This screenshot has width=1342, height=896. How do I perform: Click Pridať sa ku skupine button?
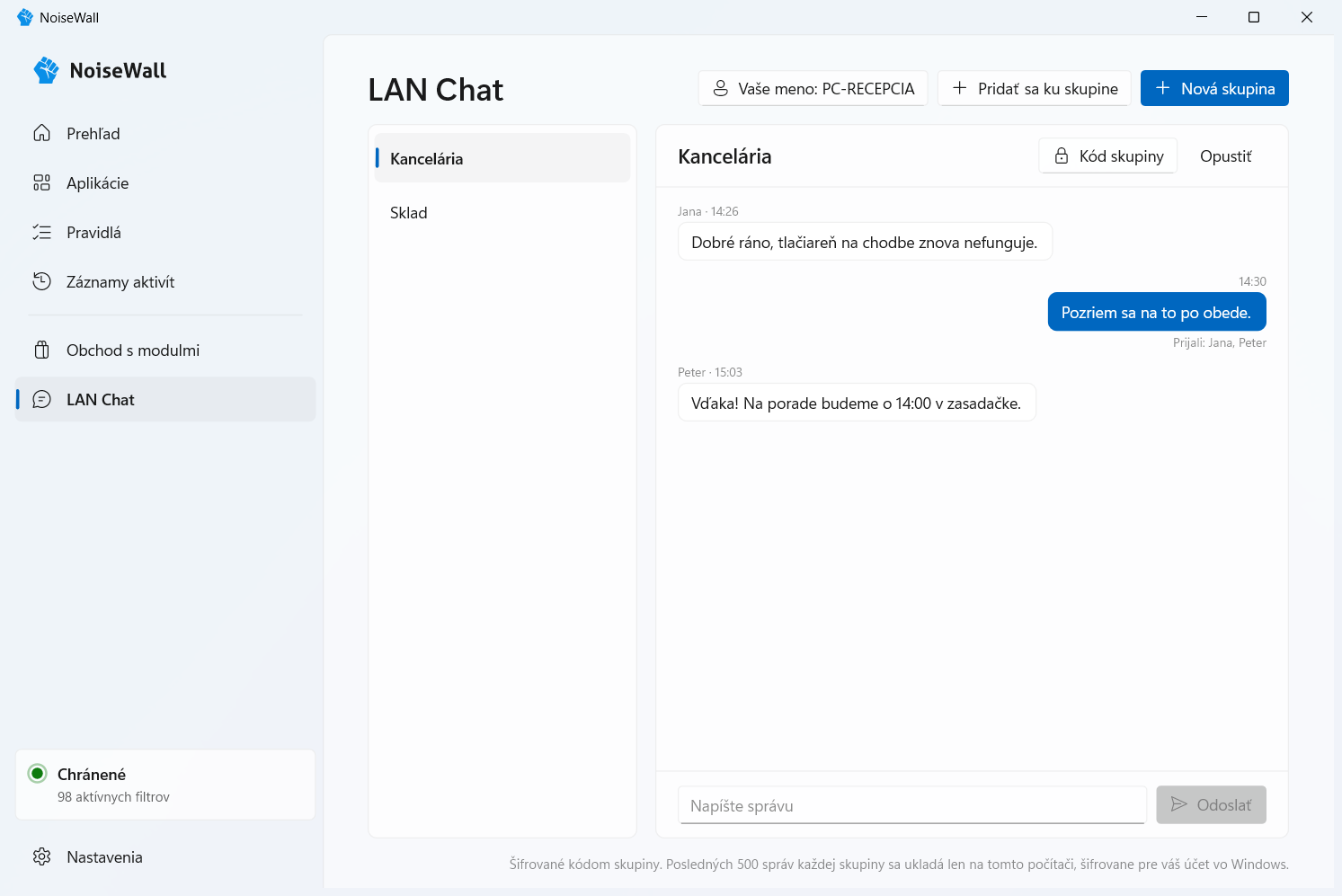tap(1035, 88)
